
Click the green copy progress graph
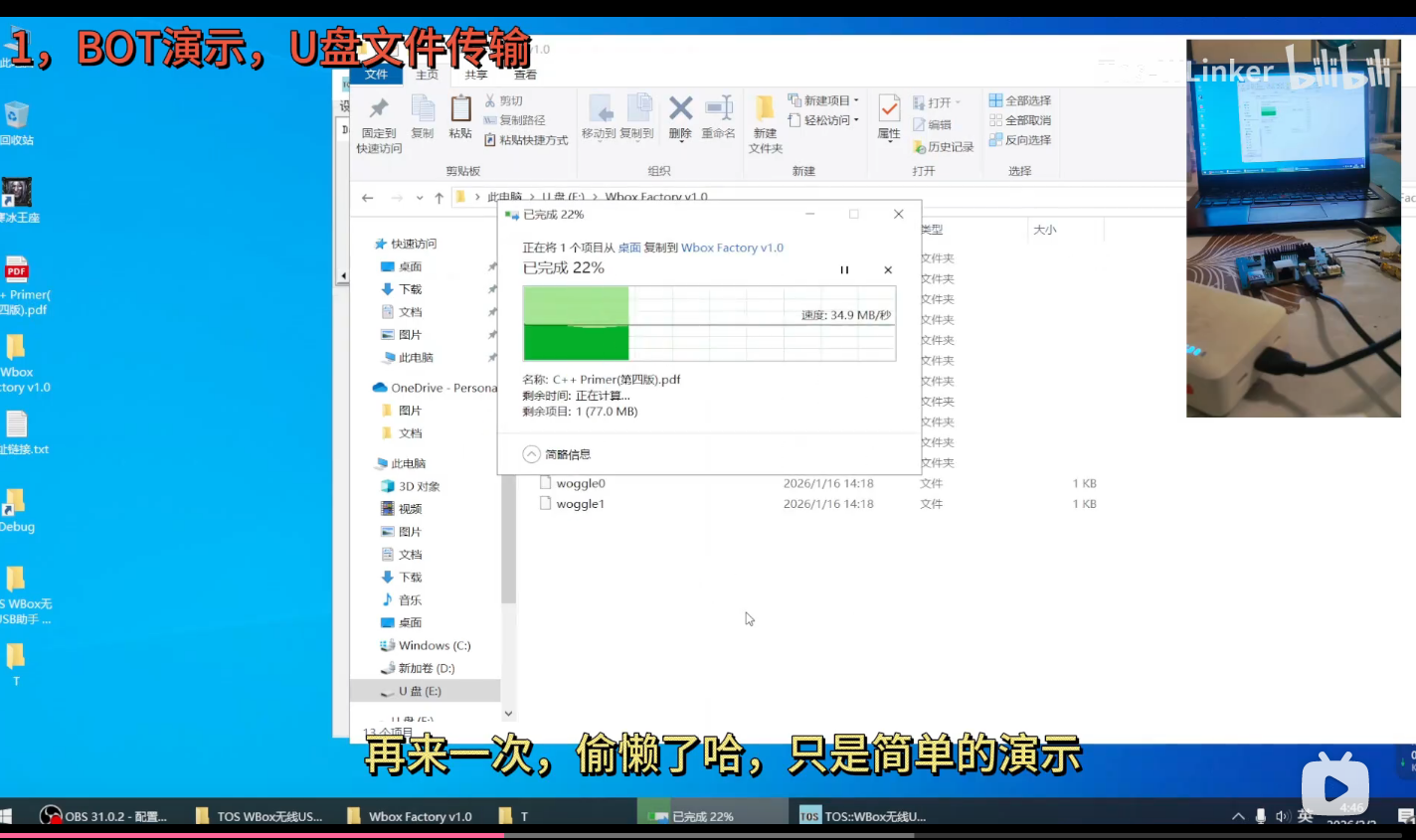[709, 323]
